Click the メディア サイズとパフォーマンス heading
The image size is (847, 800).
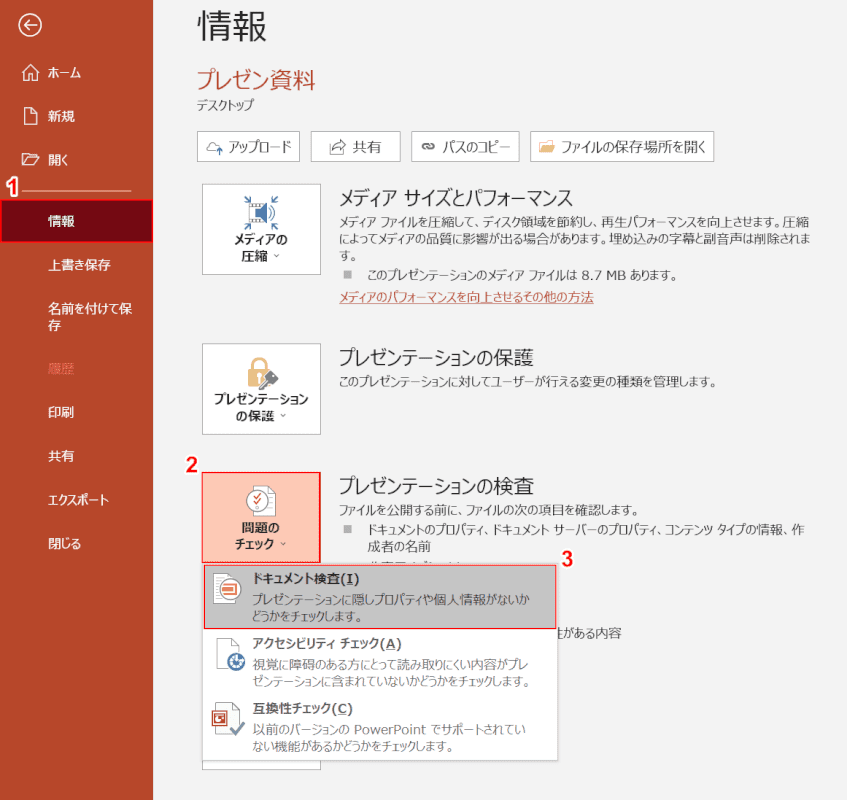[x=455, y=198]
